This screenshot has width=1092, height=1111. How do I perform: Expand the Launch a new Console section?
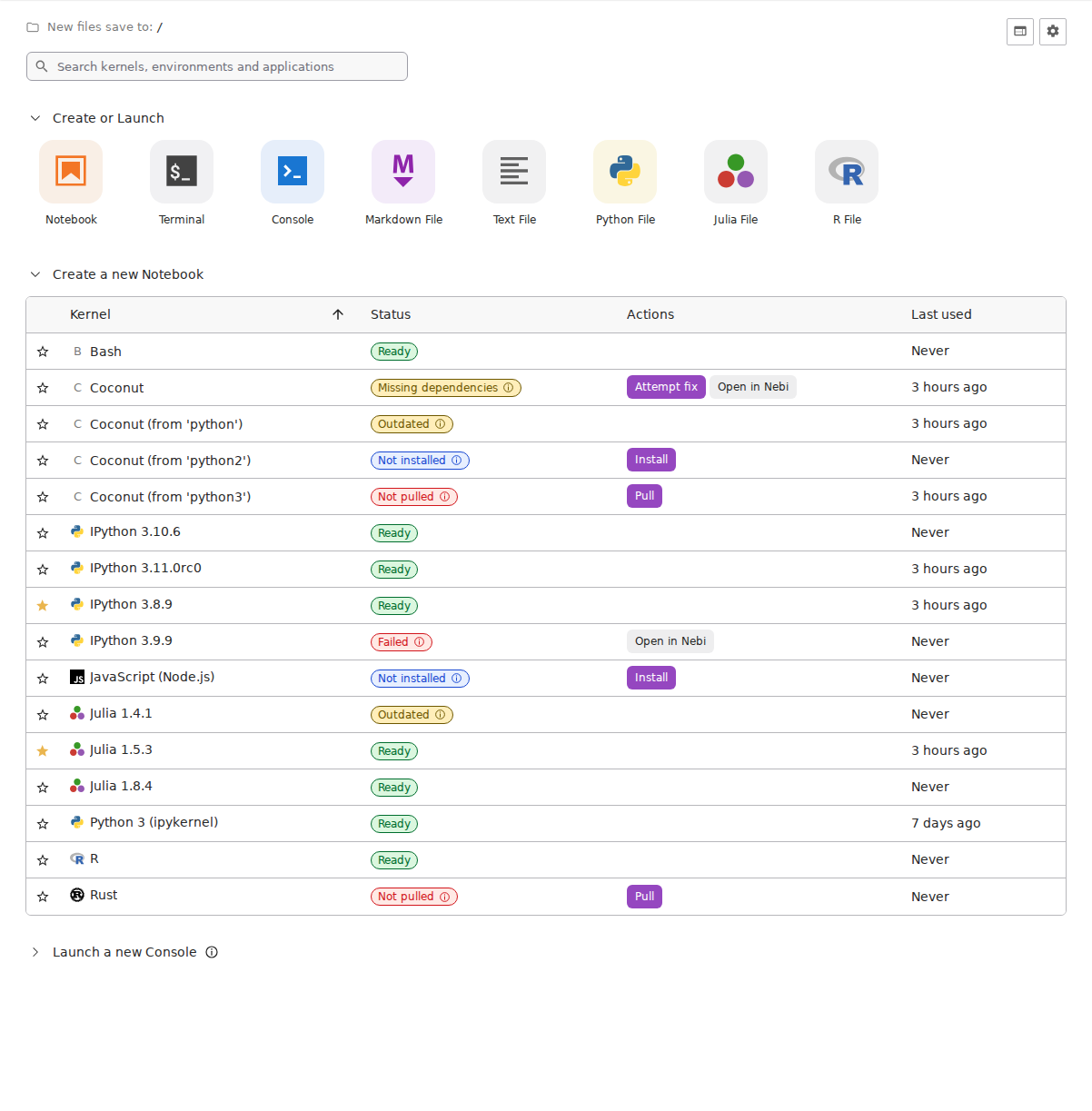point(35,952)
